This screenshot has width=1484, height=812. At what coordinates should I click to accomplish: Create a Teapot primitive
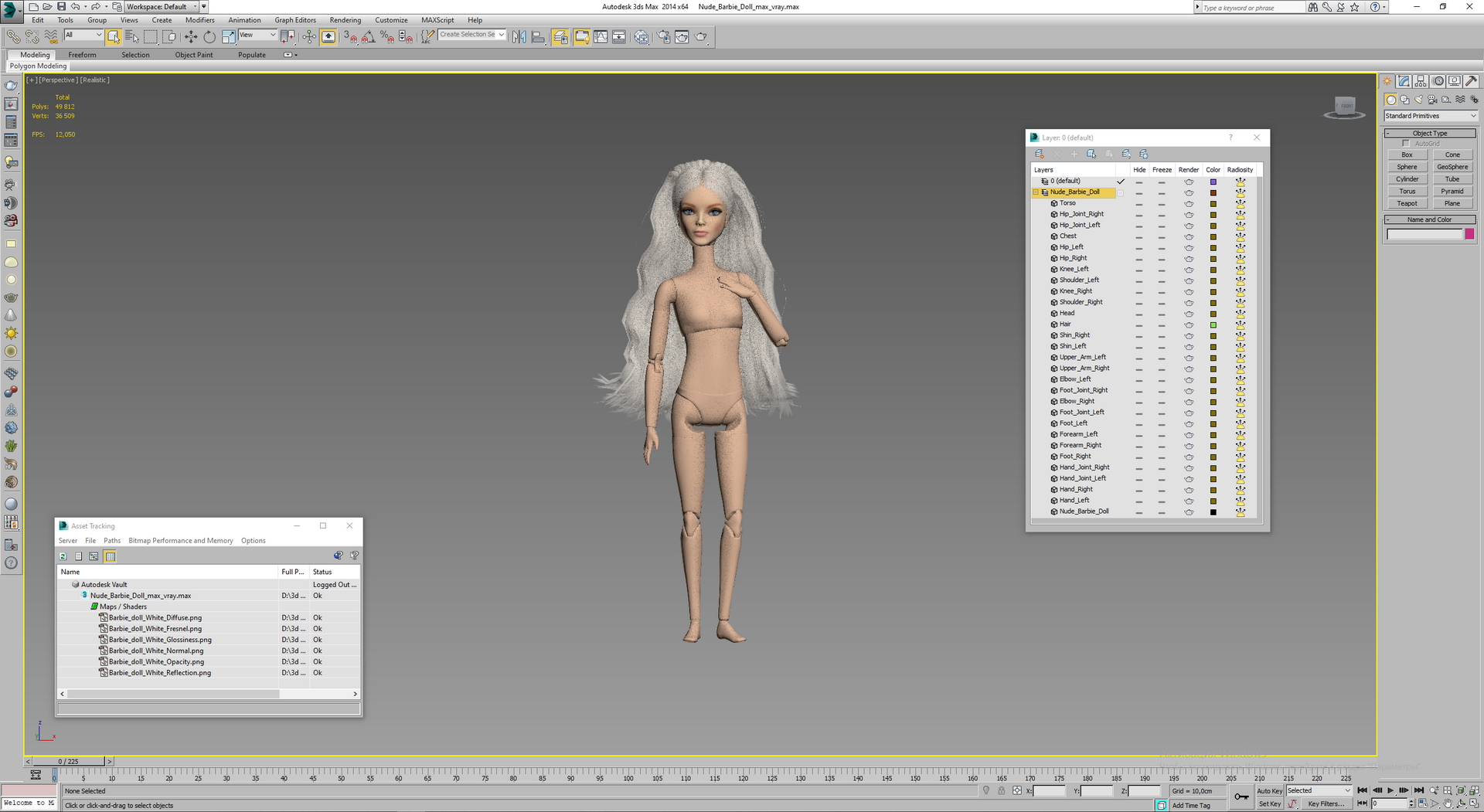coord(1407,204)
